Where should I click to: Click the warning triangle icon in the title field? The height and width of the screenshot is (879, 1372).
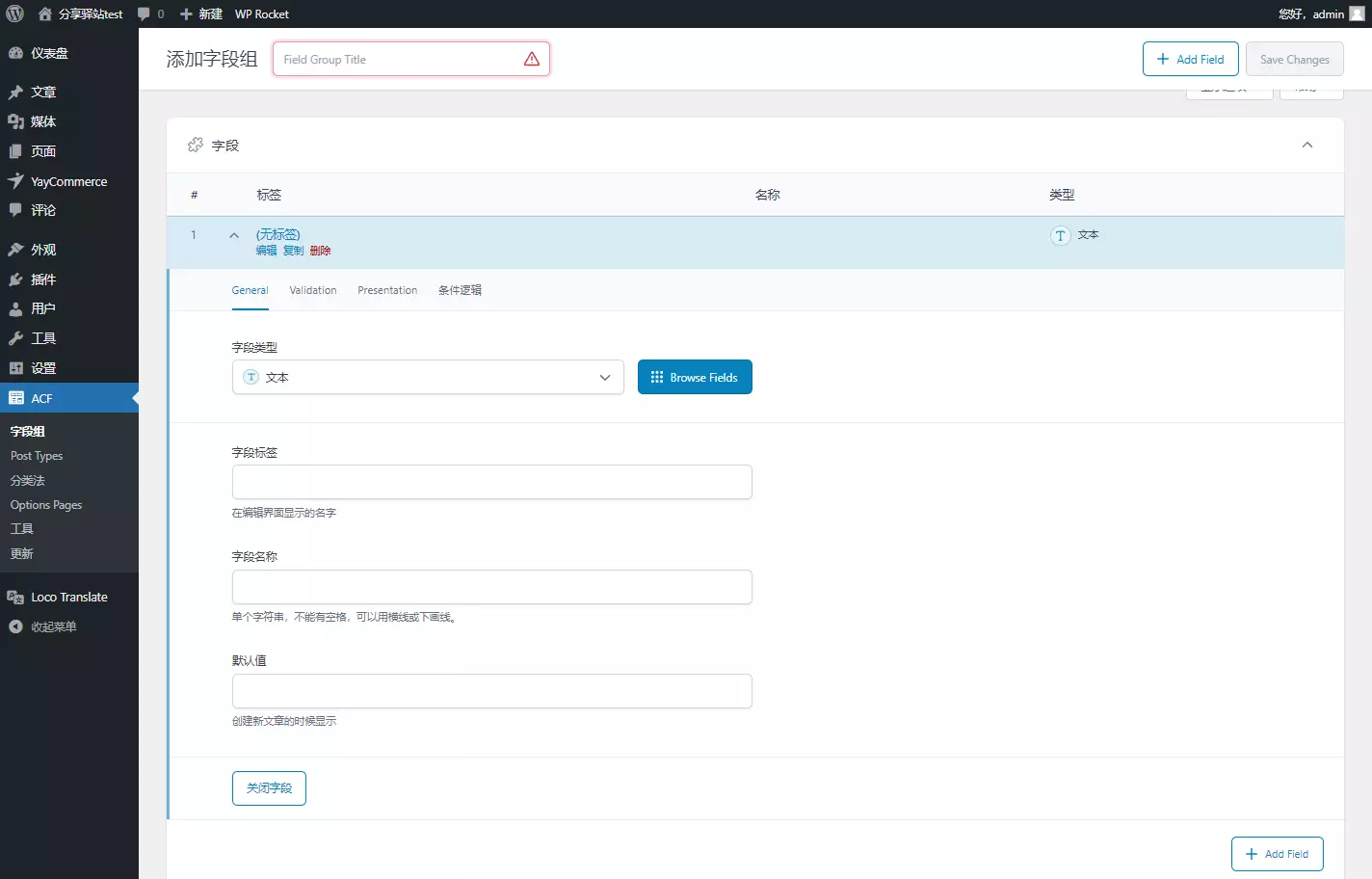[532, 59]
